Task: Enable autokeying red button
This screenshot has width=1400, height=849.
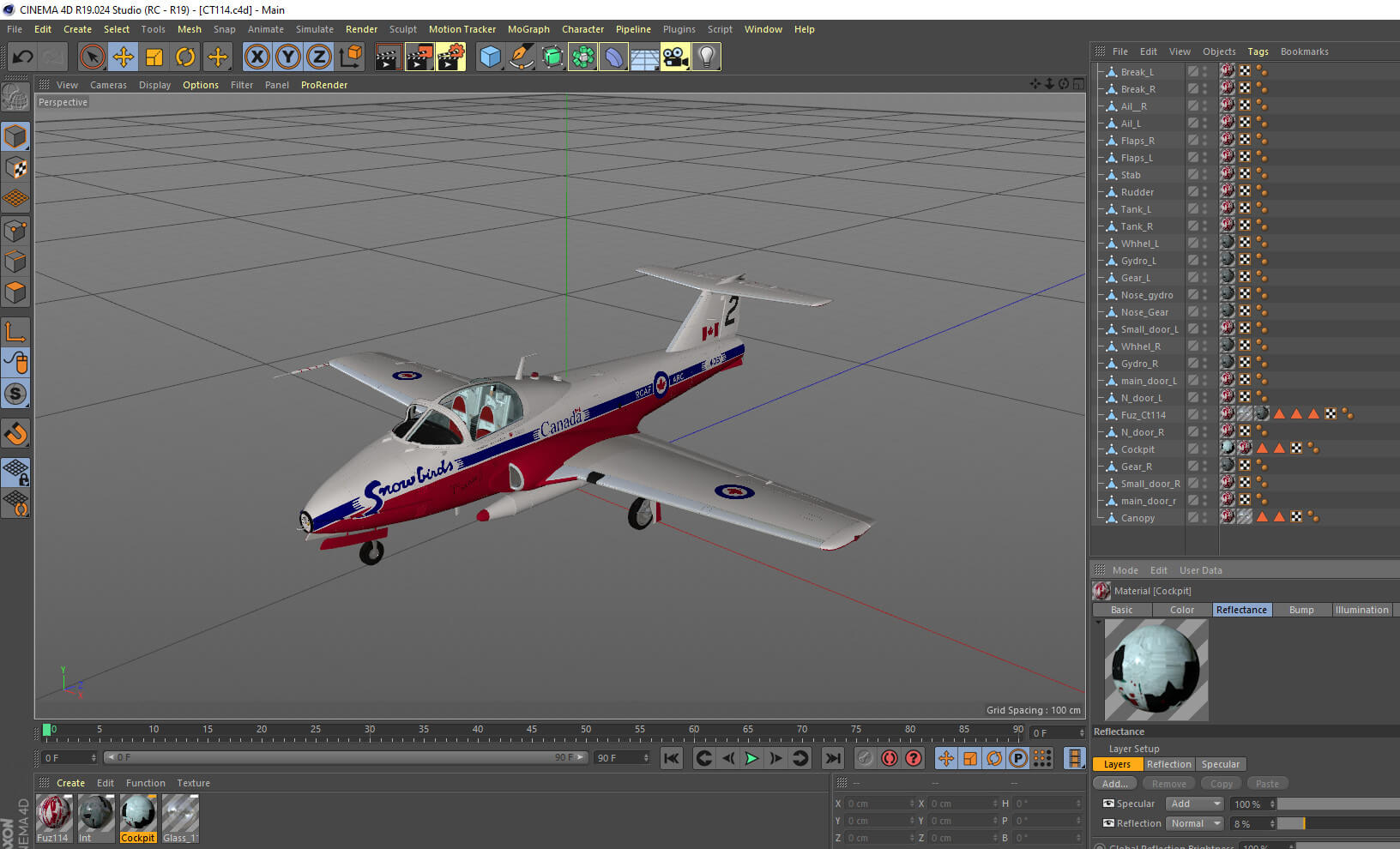Action: pos(890,758)
